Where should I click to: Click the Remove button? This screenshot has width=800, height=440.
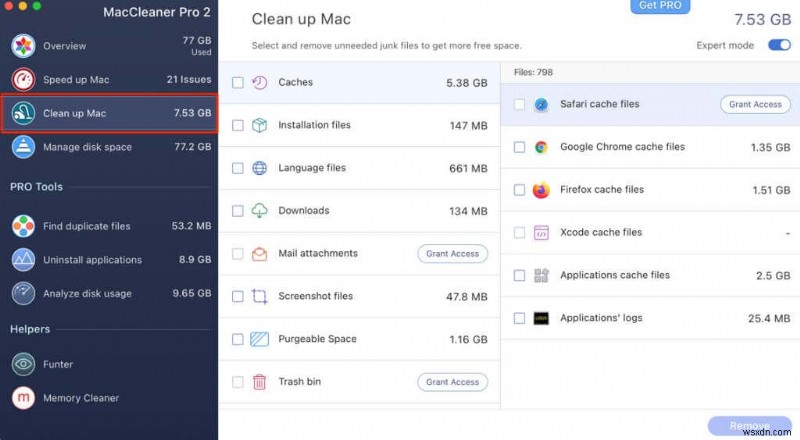749,425
